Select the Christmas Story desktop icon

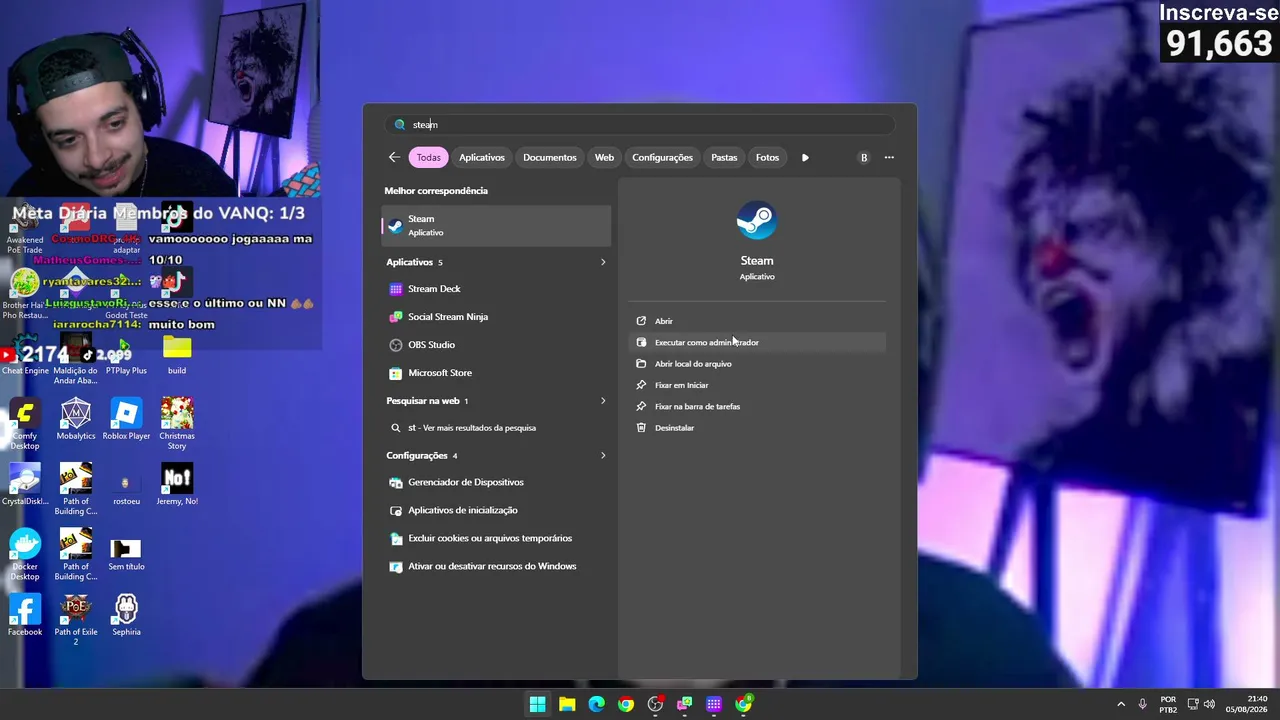pyautogui.click(x=177, y=424)
